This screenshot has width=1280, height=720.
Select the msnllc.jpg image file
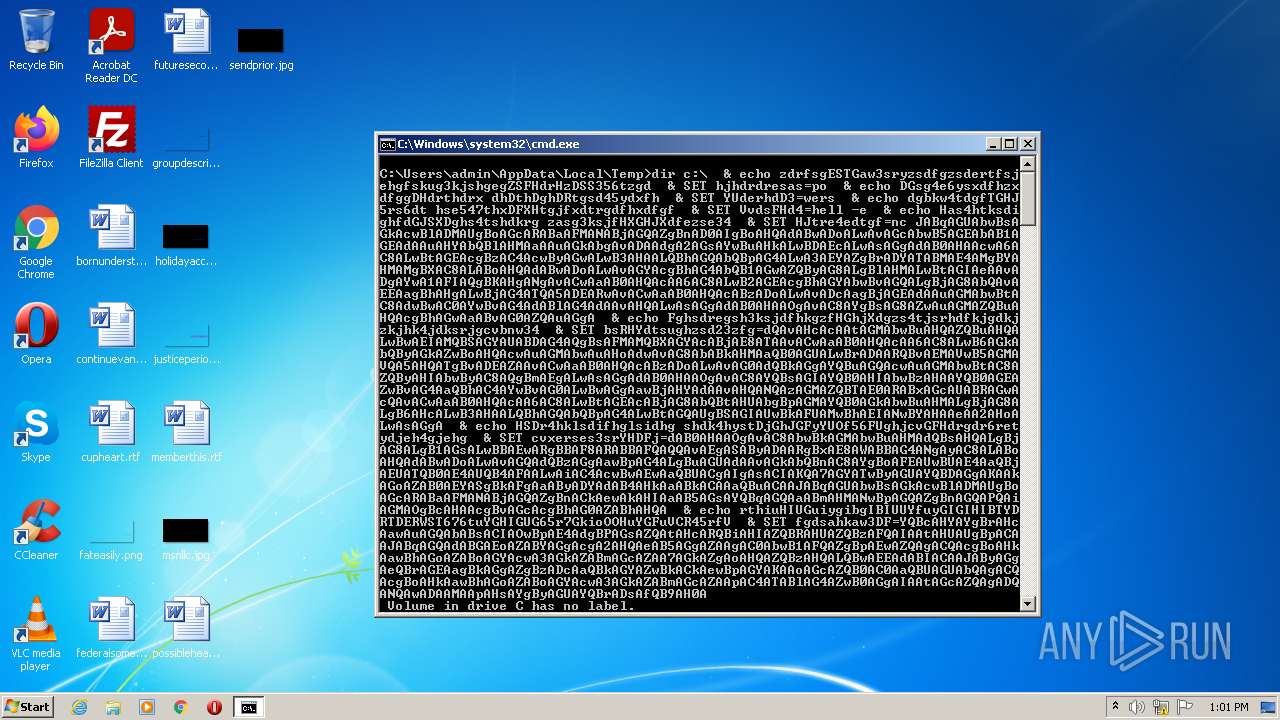186,539
